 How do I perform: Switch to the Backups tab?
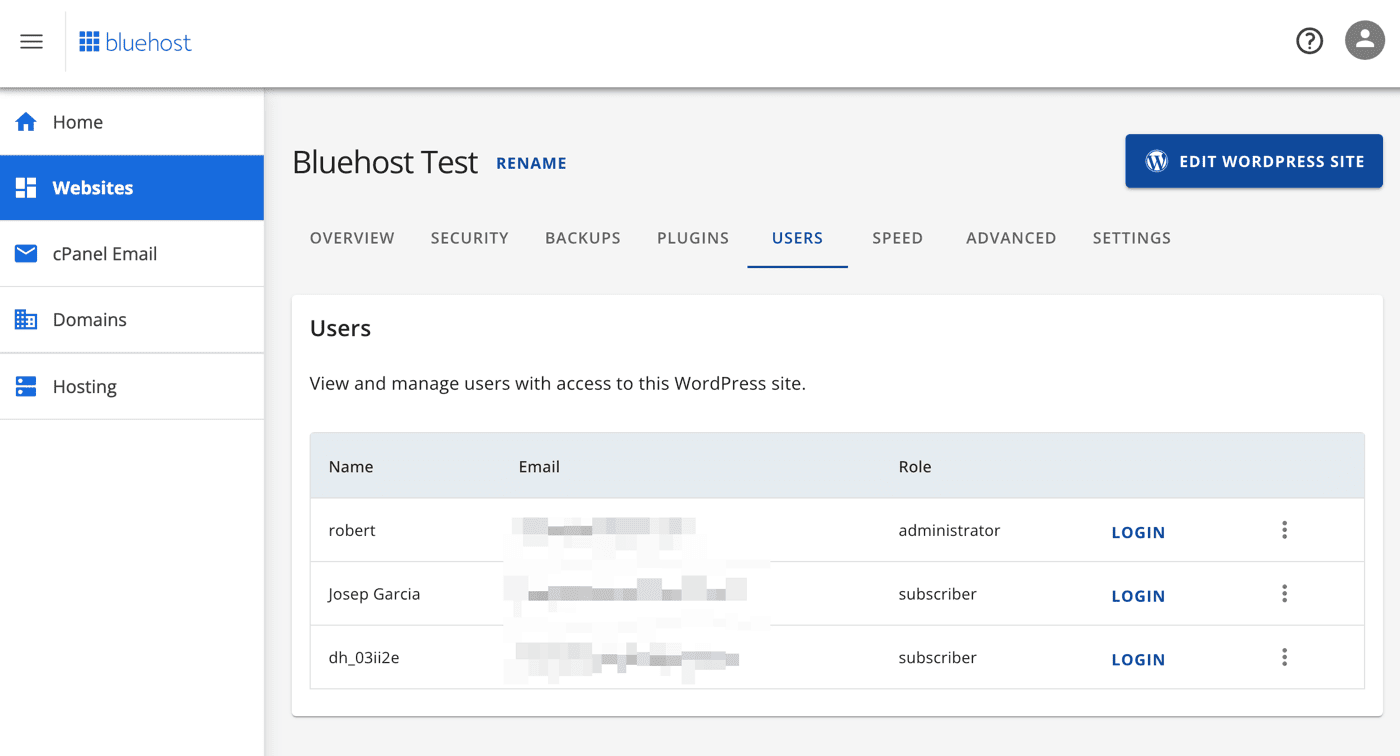coord(583,238)
